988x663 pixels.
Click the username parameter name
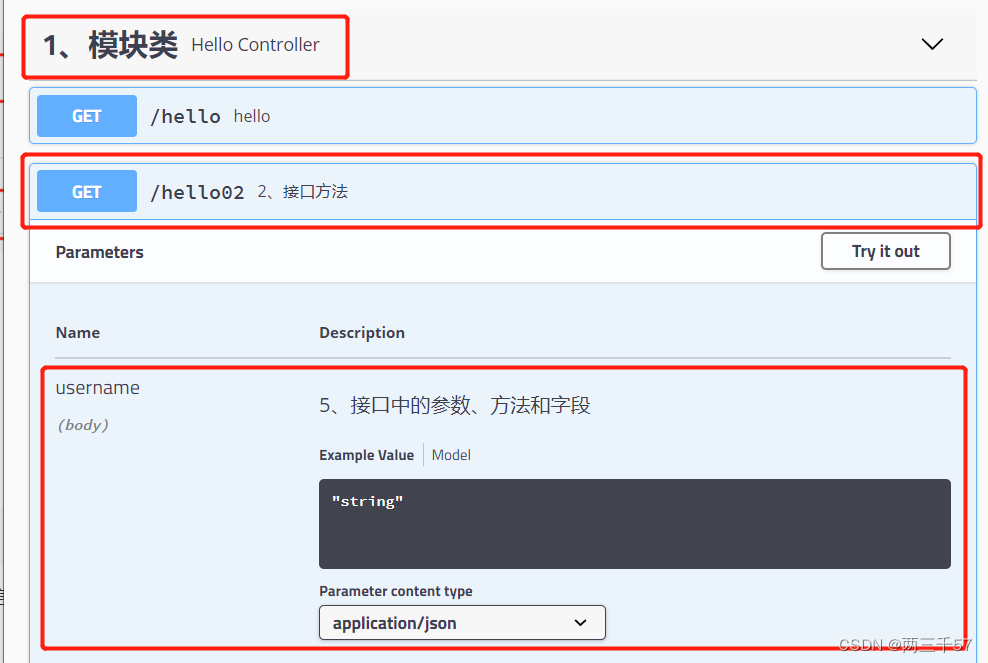(x=98, y=388)
